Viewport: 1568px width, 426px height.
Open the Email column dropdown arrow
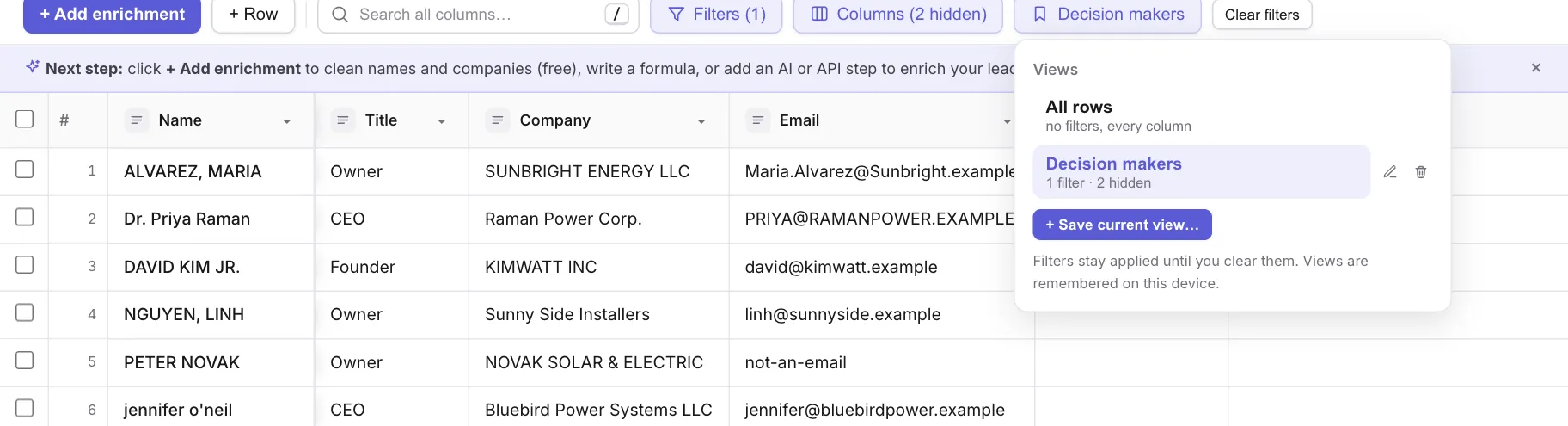(x=1007, y=121)
